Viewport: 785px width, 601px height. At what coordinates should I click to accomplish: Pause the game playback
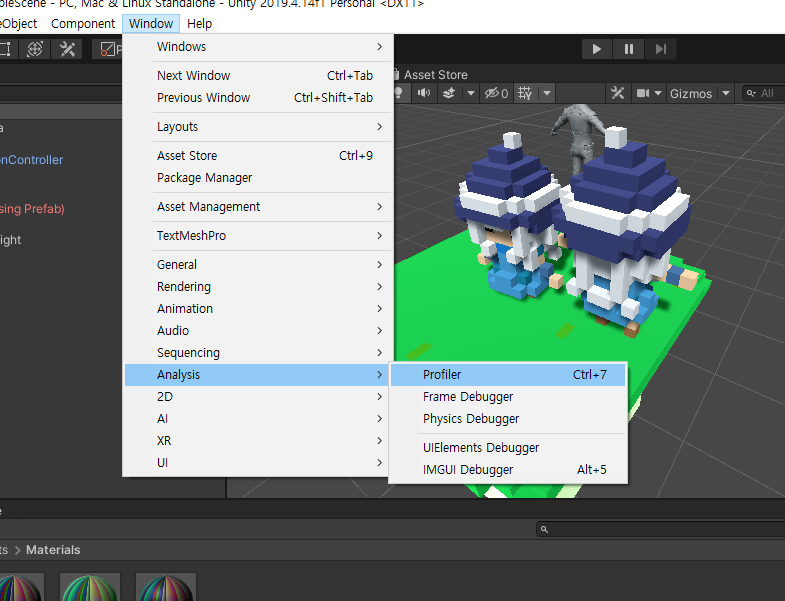click(629, 49)
